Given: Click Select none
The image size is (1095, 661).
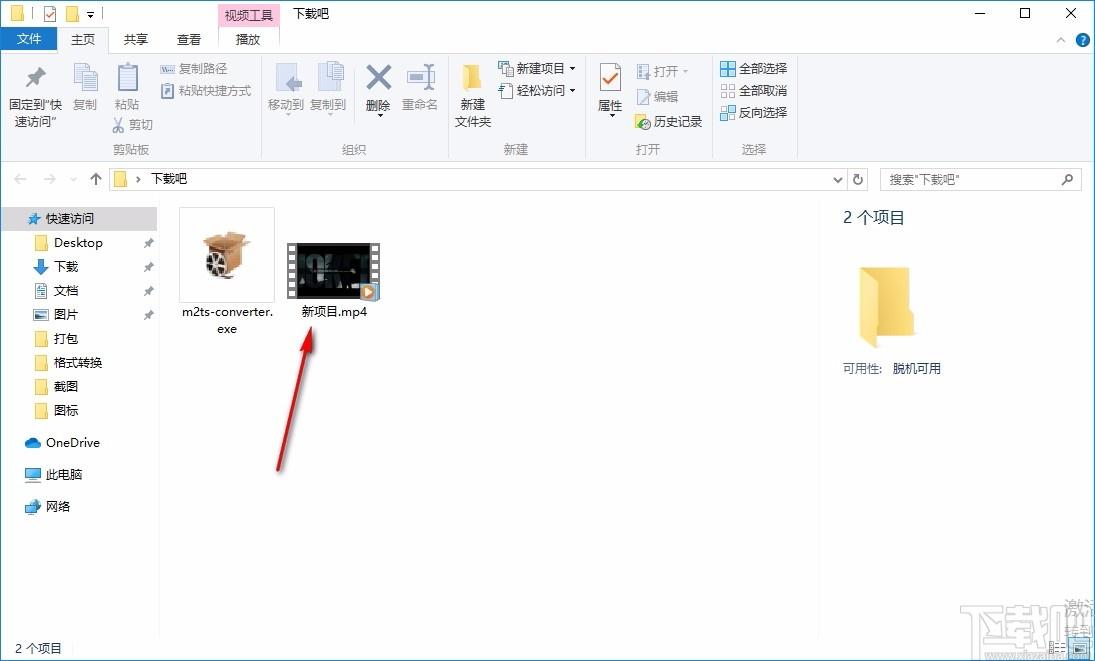Looking at the screenshot, I should [754, 91].
